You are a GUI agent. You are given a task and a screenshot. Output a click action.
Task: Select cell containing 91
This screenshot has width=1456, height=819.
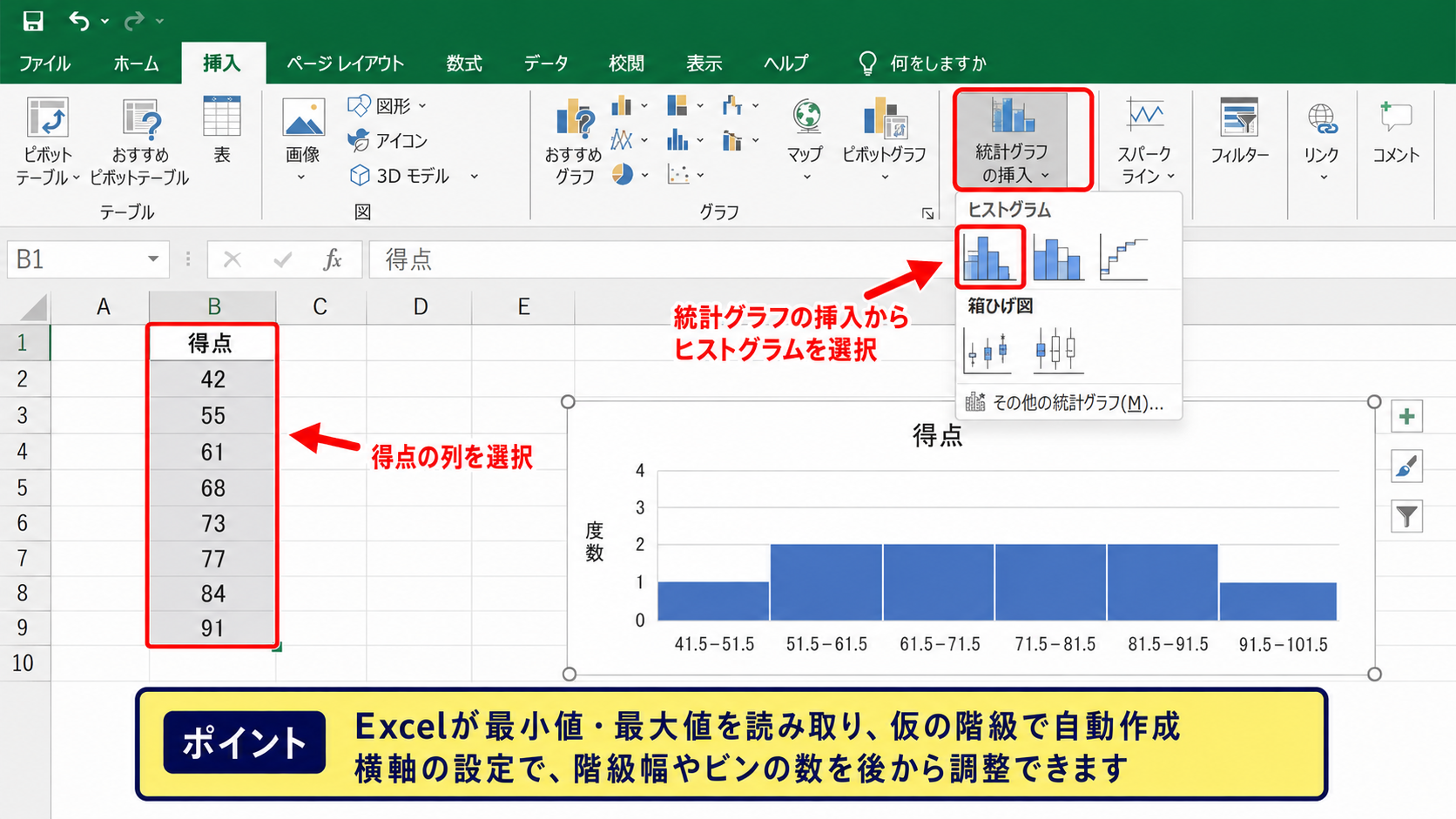(212, 628)
